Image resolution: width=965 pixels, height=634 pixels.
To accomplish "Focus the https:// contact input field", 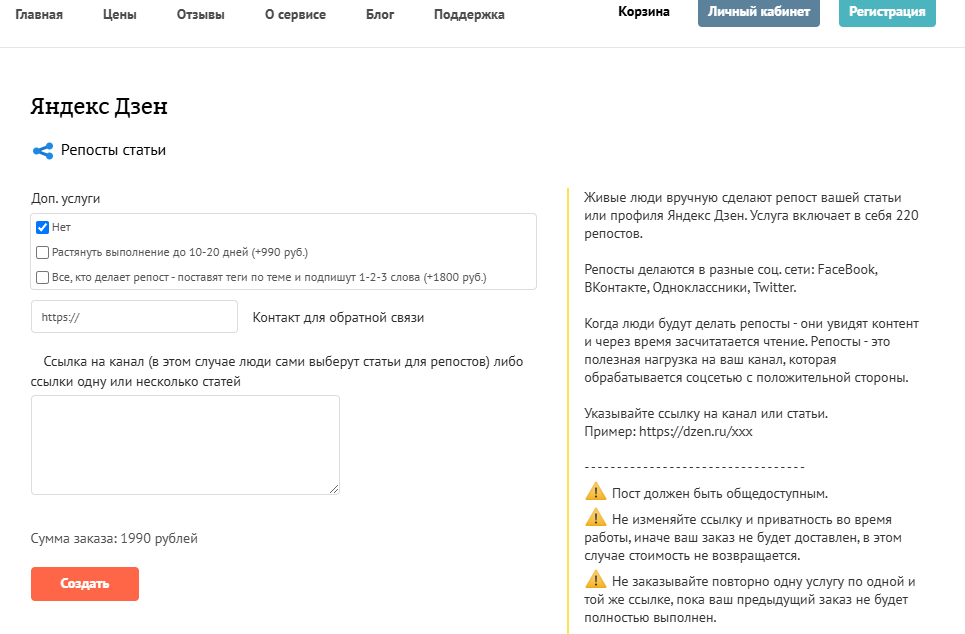I will pos(134,317).
